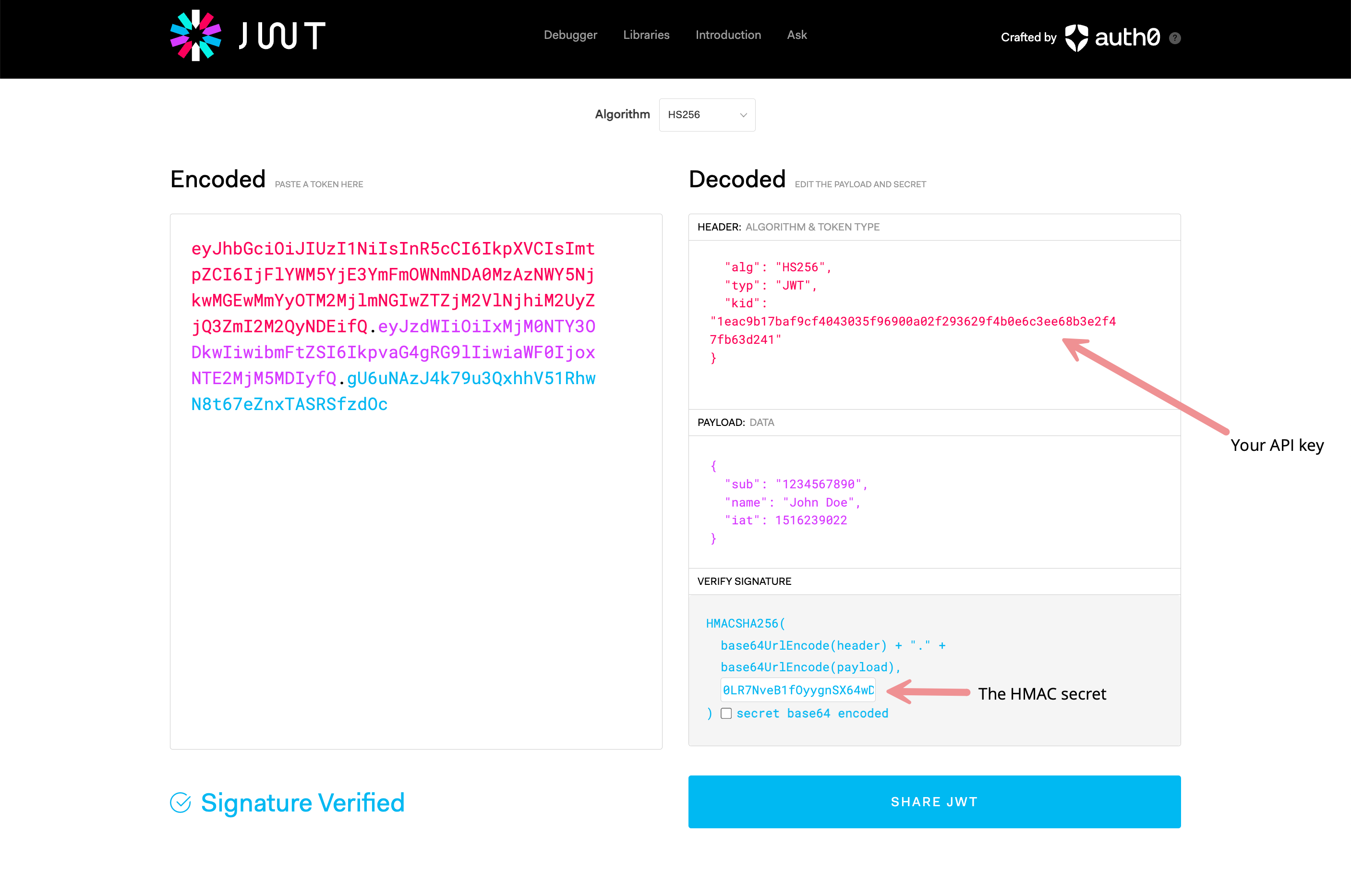Open help via the question mark icon
Image resolution: width=1351 pixels, height=896 pixels.
tap(1175, 39)
